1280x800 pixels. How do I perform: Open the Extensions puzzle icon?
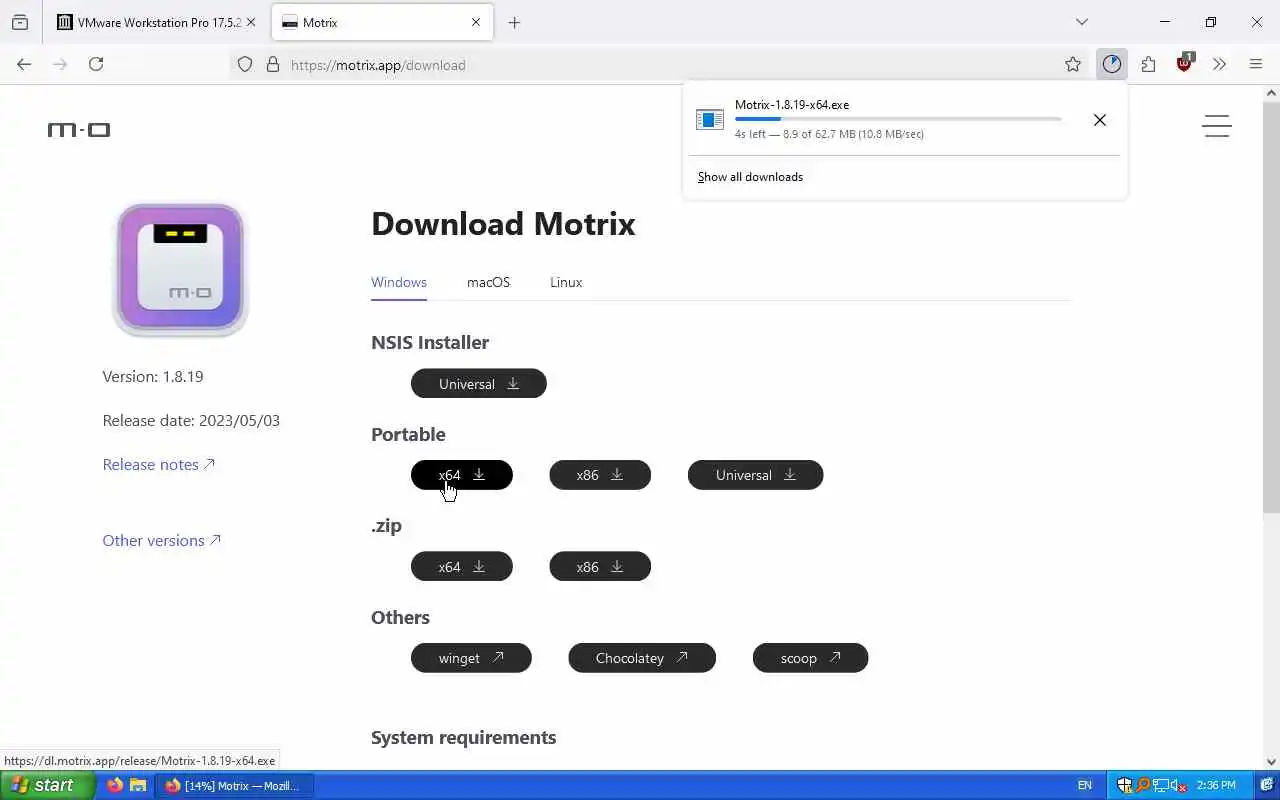click(1148, 64)
